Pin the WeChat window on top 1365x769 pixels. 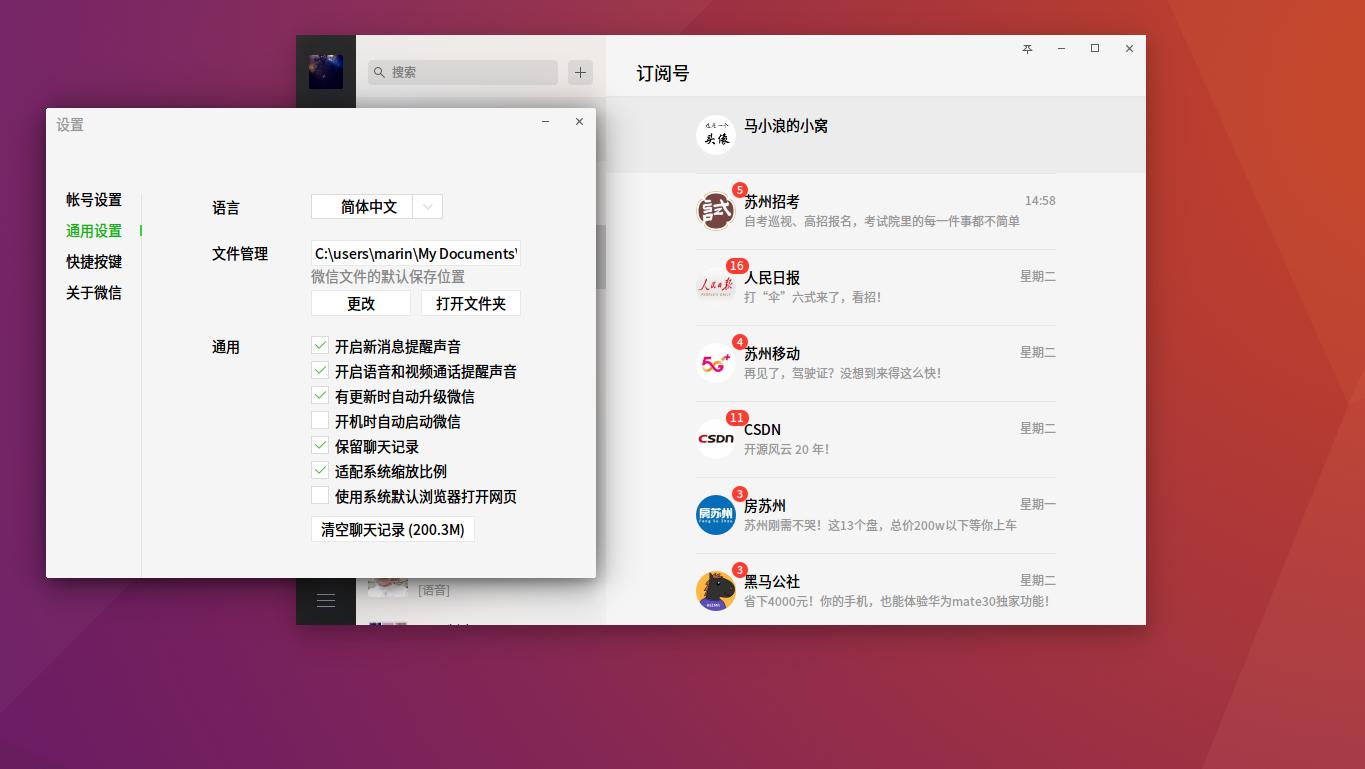(1027, 49)
